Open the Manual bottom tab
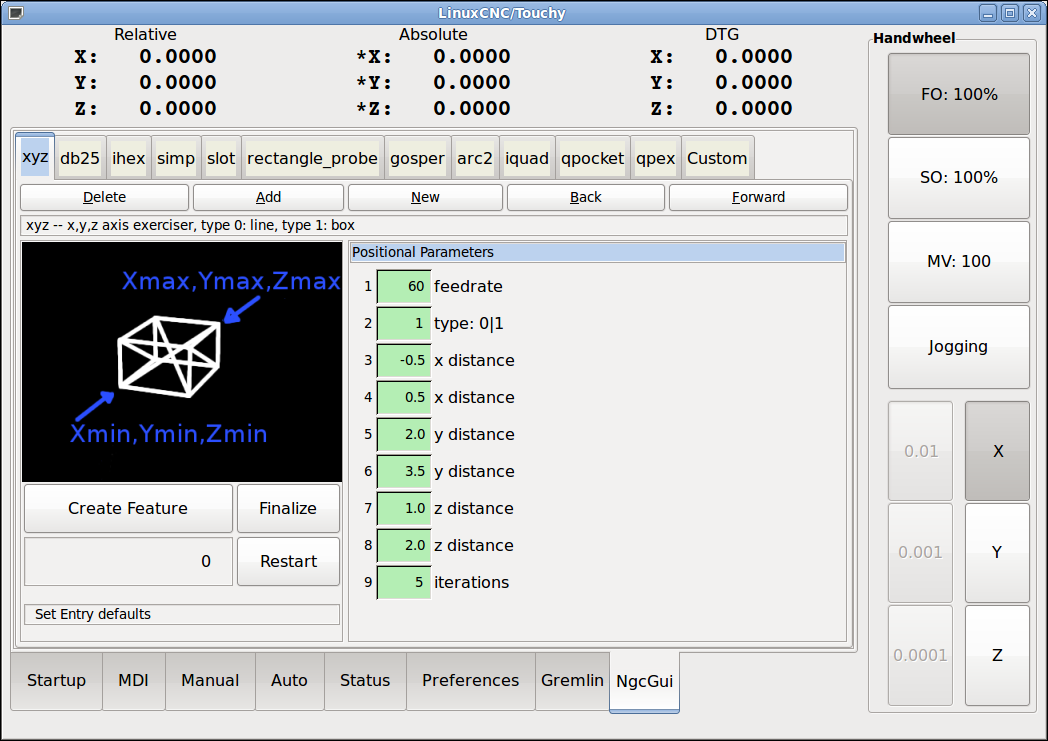1048x741 pixels. pos(211,681)
